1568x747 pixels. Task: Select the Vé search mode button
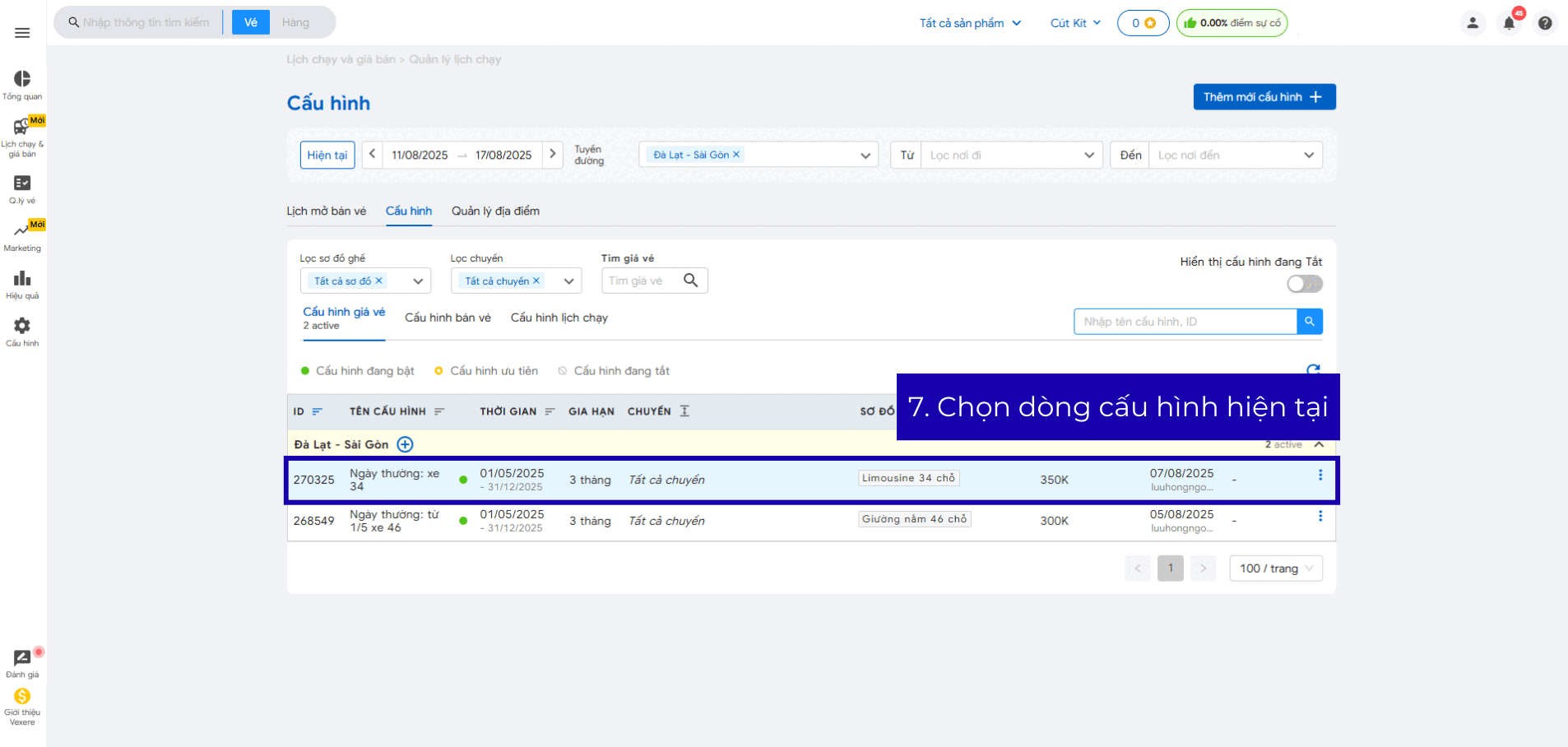[x=251, y=22]
